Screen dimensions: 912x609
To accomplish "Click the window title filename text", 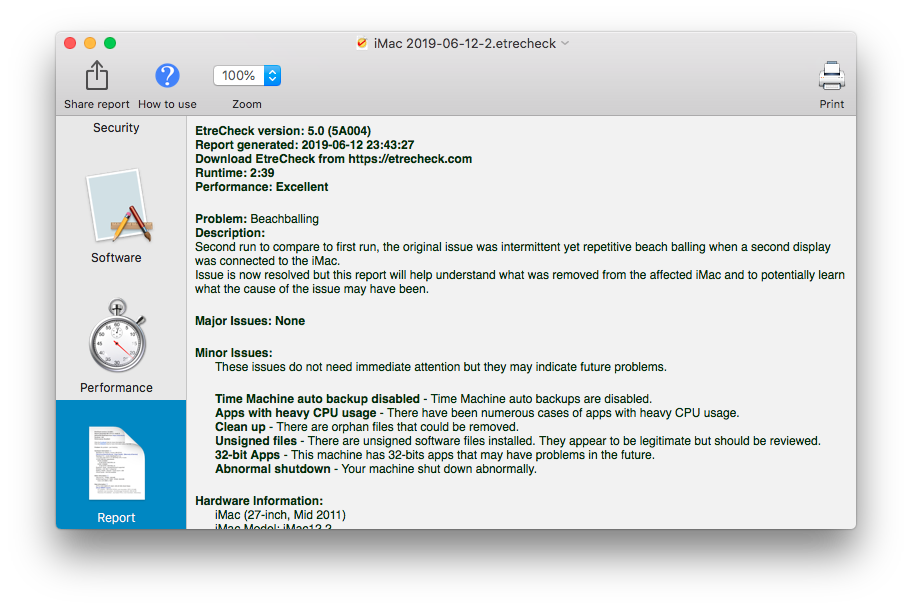I will pyautogui.click(x=464, y=43).
